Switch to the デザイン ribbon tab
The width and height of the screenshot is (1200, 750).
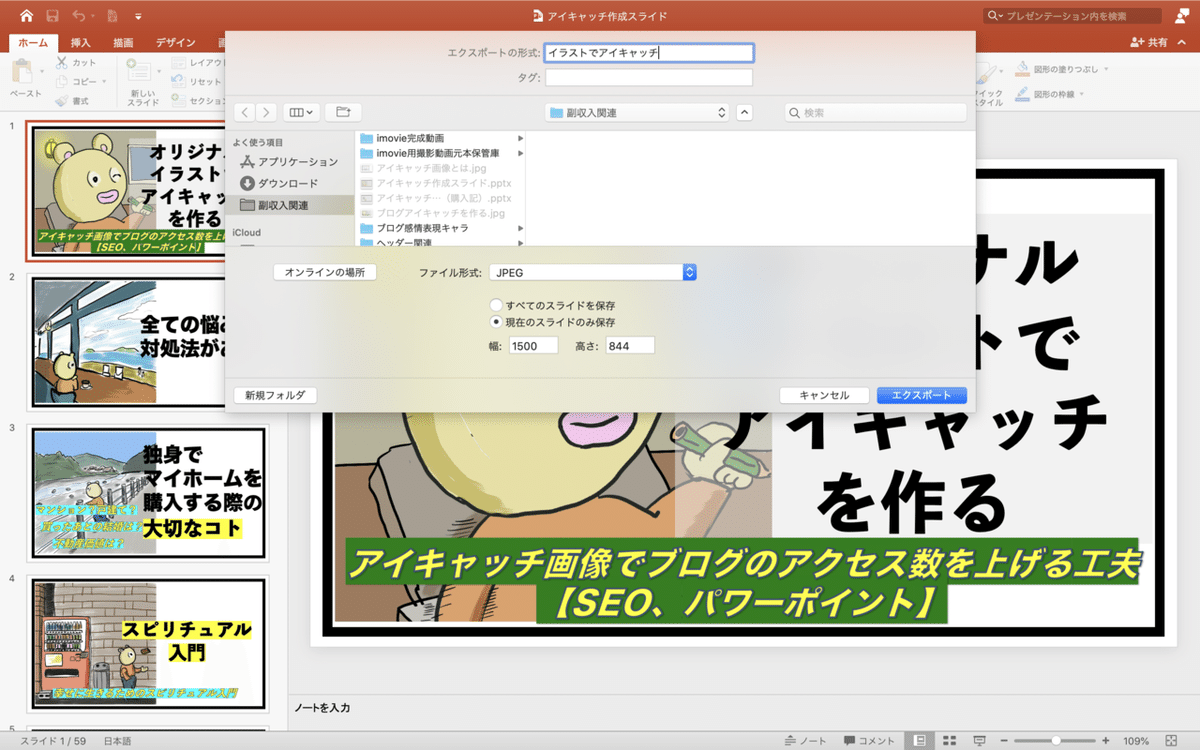coord(175,42)
